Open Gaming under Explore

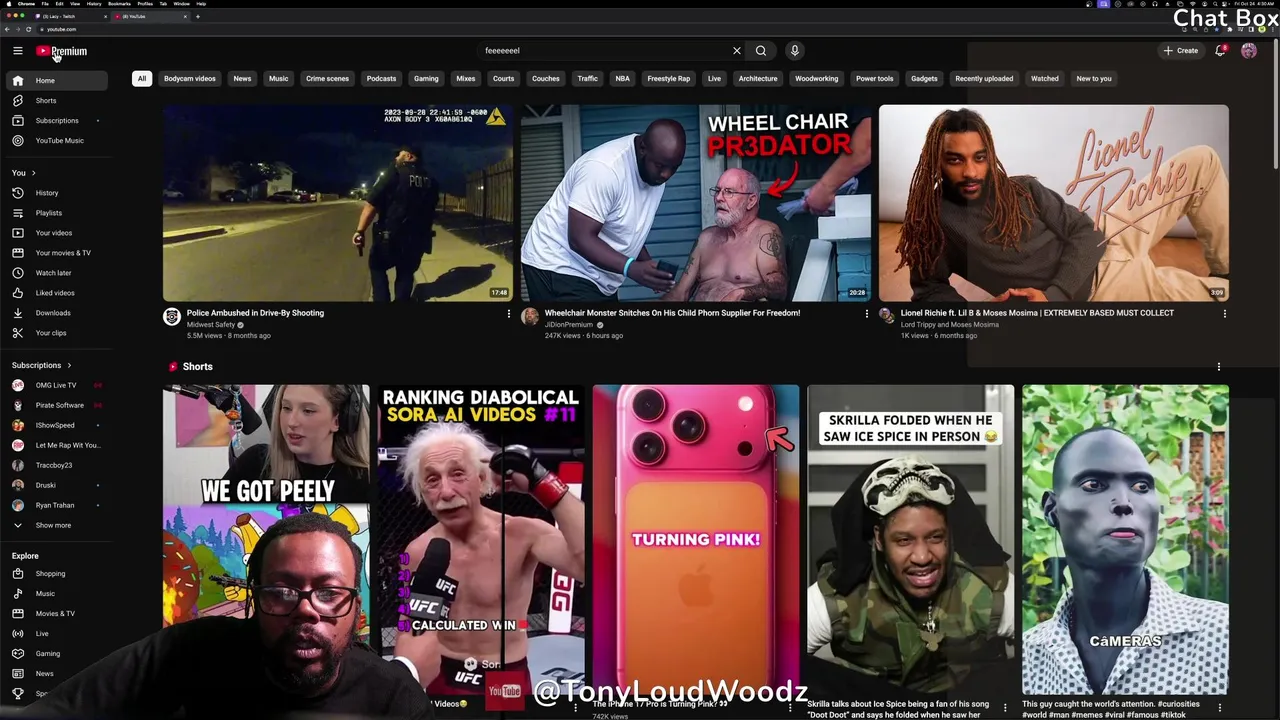pyautogui.click(x=55, y=654)
